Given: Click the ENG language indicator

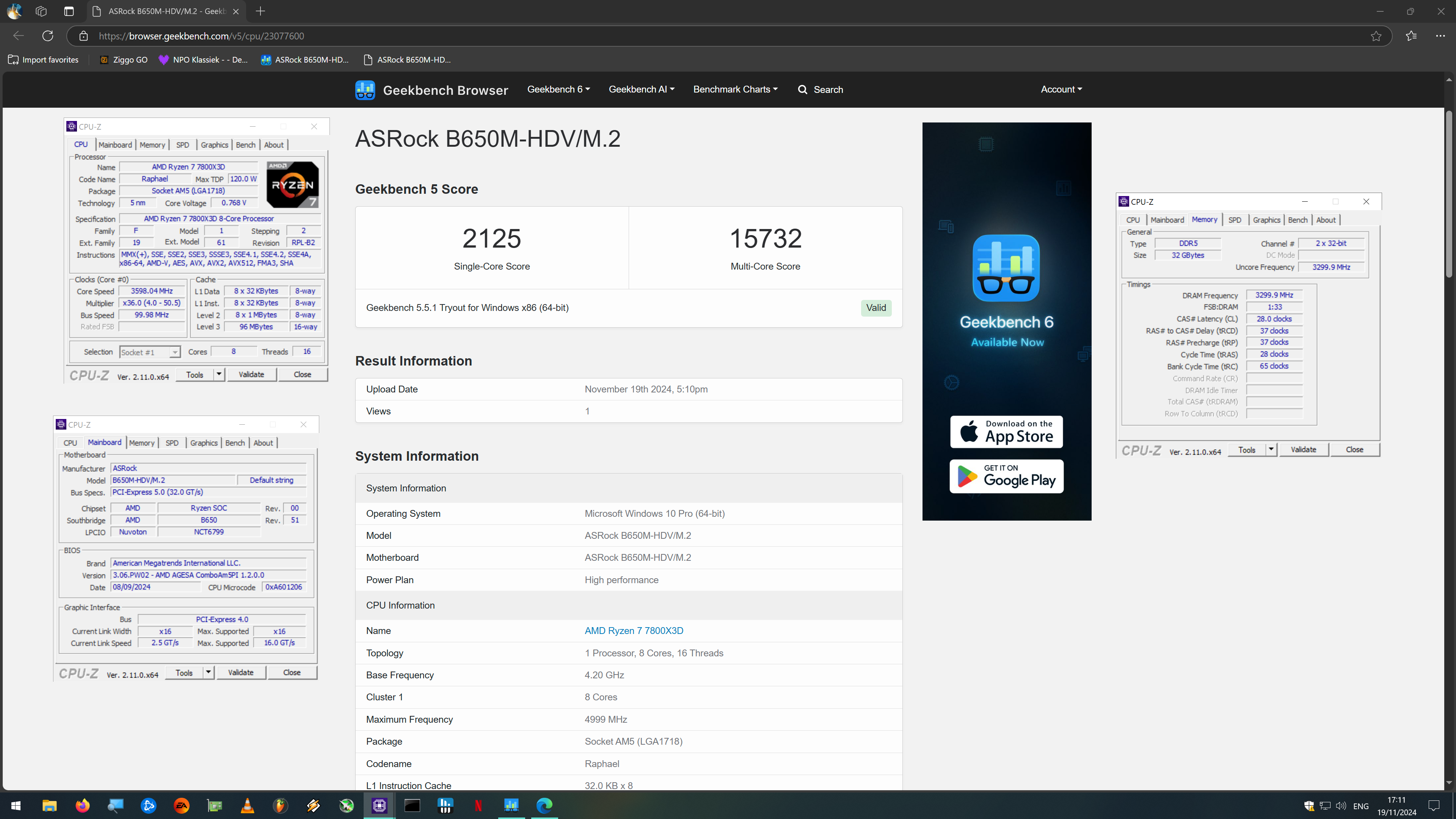Looking at the screenshot, I should click(1360, 806).
